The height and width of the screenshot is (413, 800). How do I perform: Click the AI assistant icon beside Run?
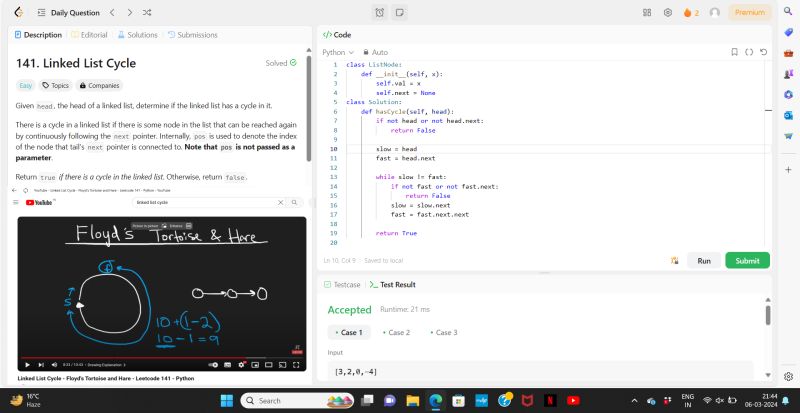coord(674,260)
